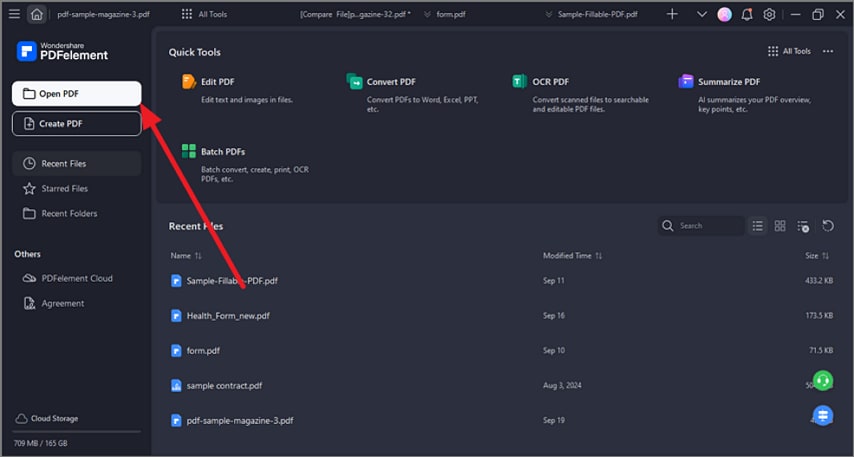Open the Batch PDFs tool

pos(189,152)
